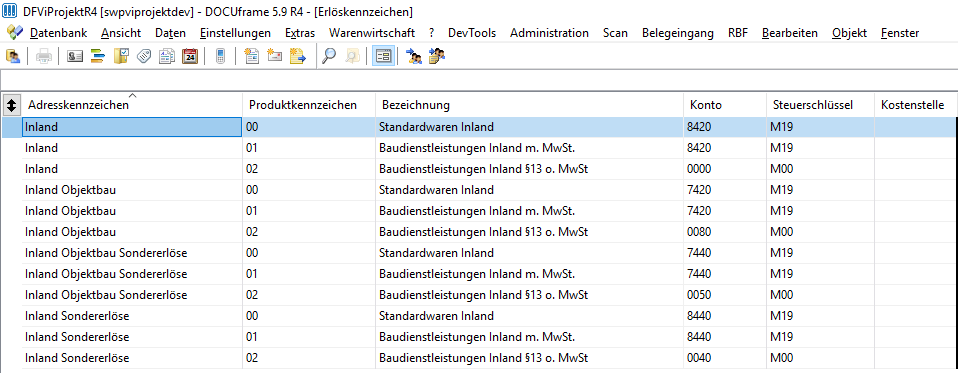Open the Extras menu

tap(300, 33)
